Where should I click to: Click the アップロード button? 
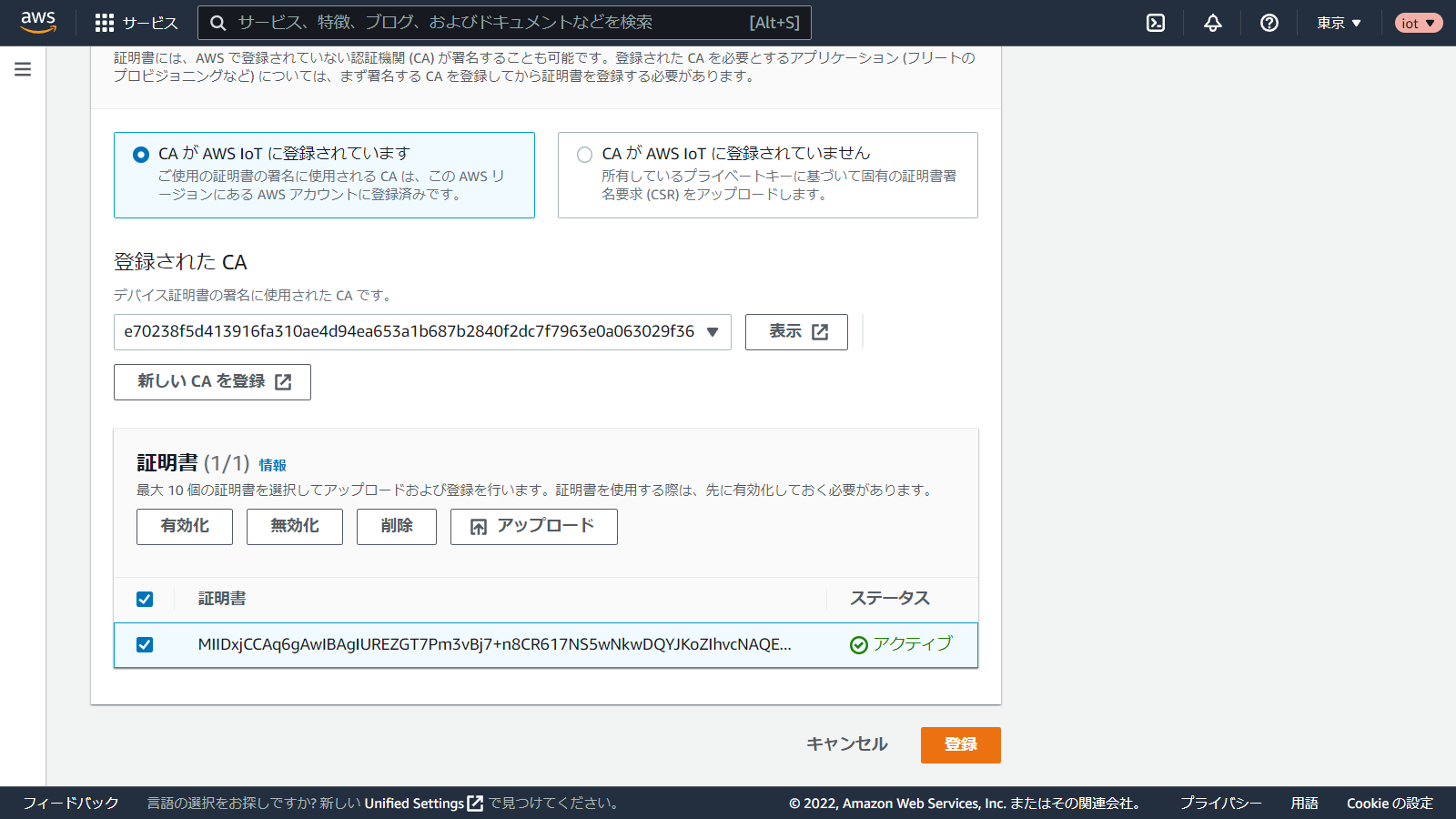tap(533, 527)
